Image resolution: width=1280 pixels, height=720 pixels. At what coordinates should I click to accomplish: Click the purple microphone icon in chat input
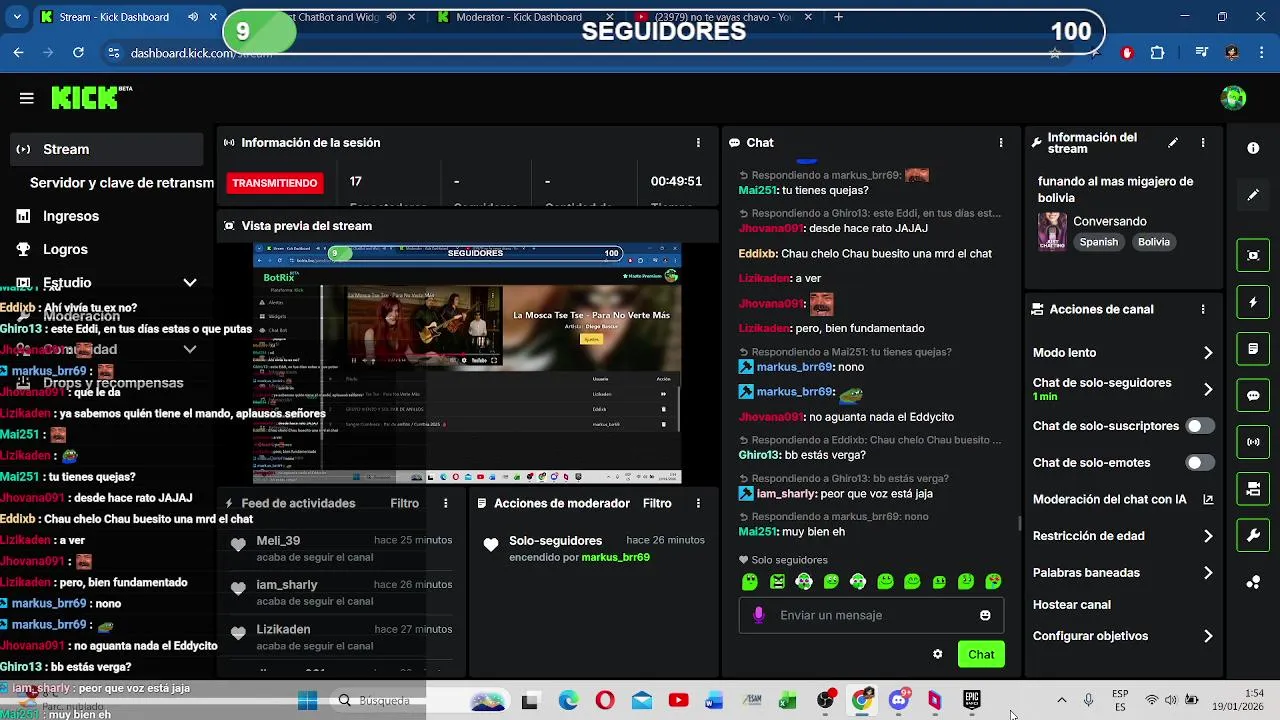759,615
